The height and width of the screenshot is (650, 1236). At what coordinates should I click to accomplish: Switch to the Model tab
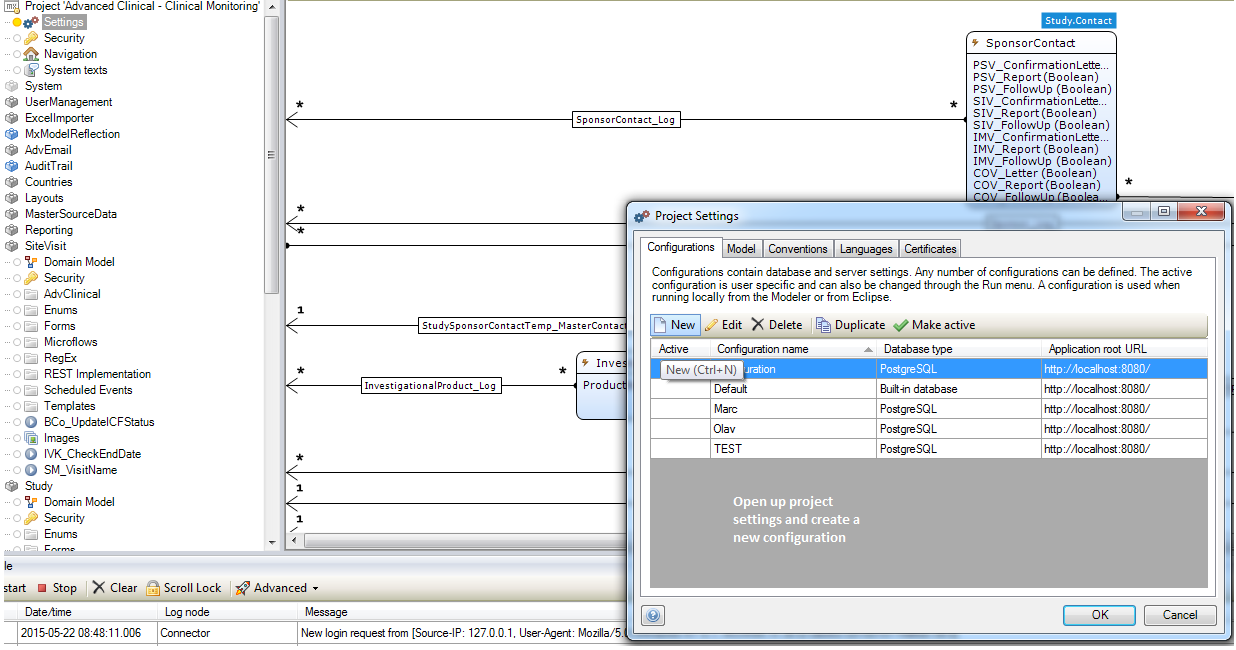[x=741, y=249]
